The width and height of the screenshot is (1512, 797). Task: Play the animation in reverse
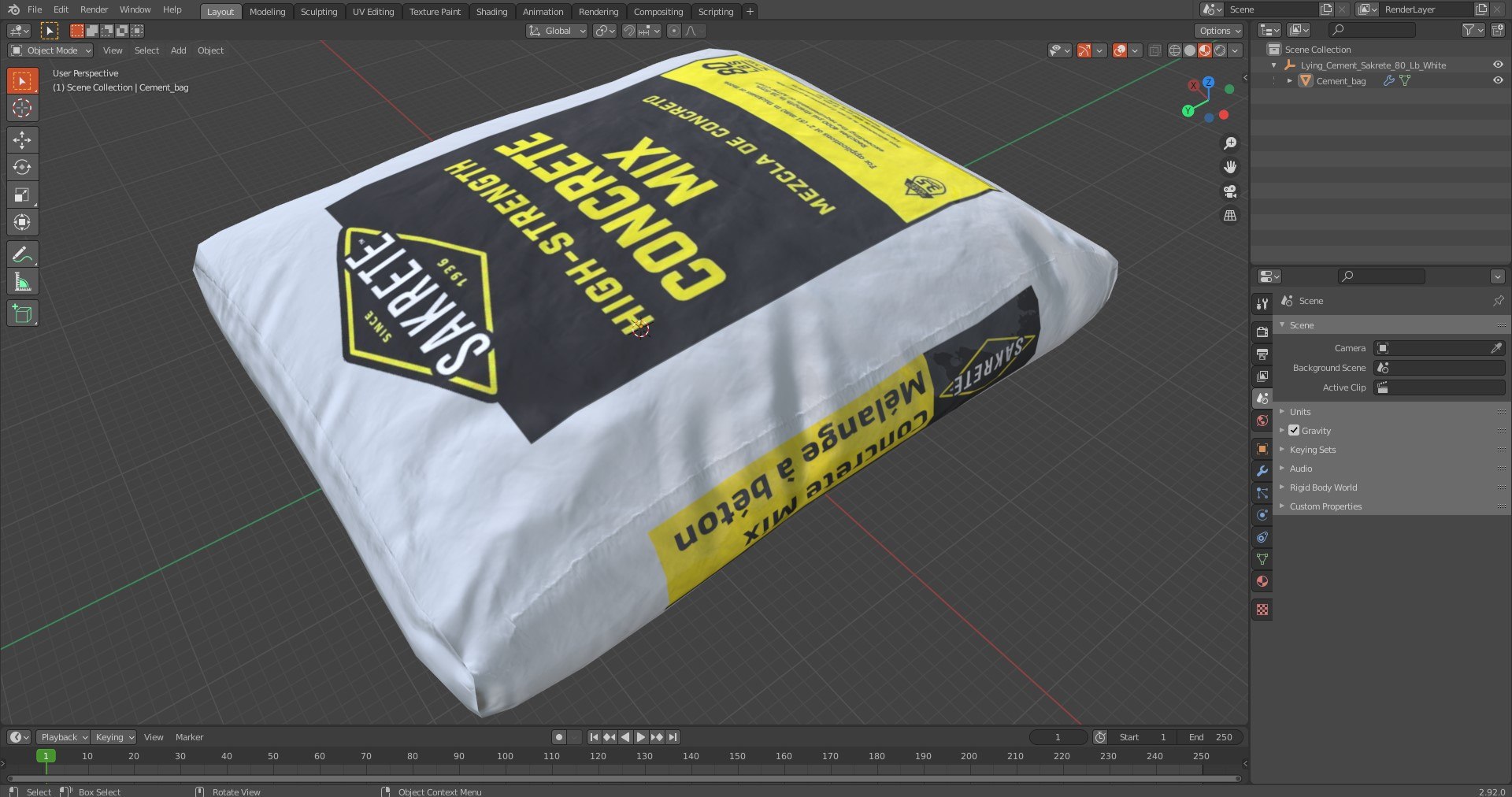tap(625, 737)
